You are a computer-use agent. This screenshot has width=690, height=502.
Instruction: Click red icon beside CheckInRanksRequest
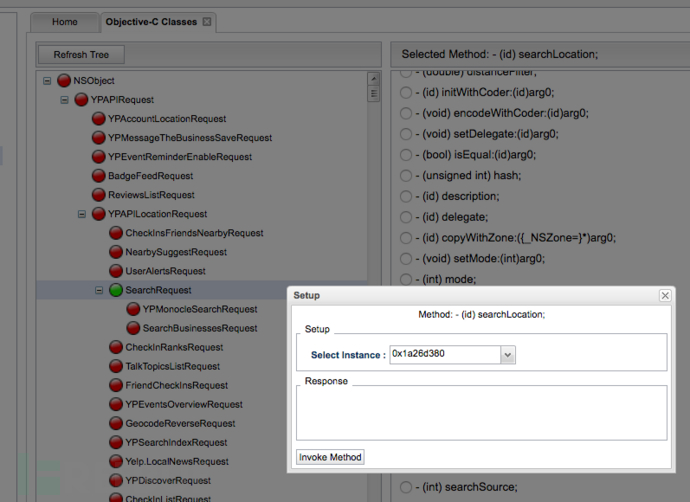point(116,347)
